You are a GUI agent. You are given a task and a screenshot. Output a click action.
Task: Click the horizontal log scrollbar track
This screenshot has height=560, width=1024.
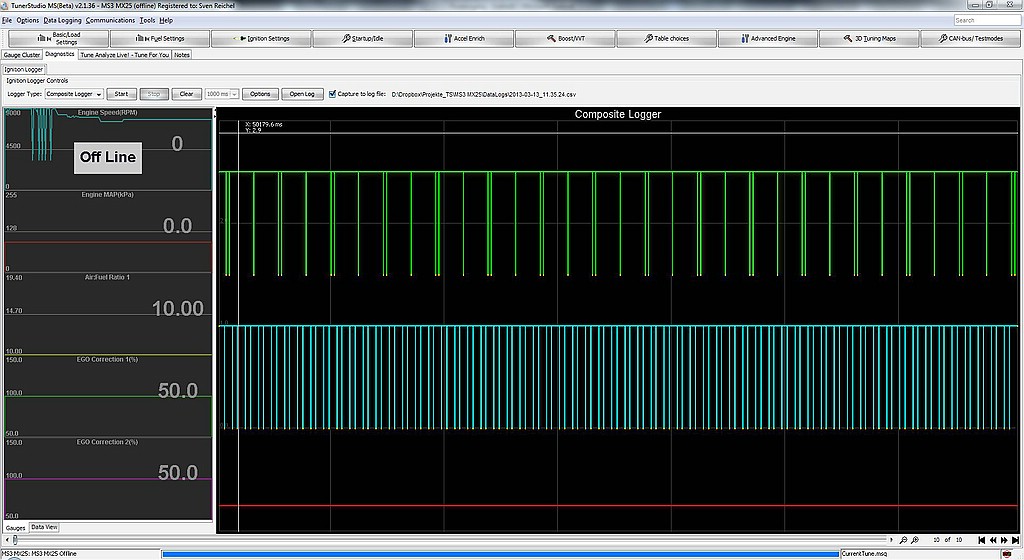(450, 541)
